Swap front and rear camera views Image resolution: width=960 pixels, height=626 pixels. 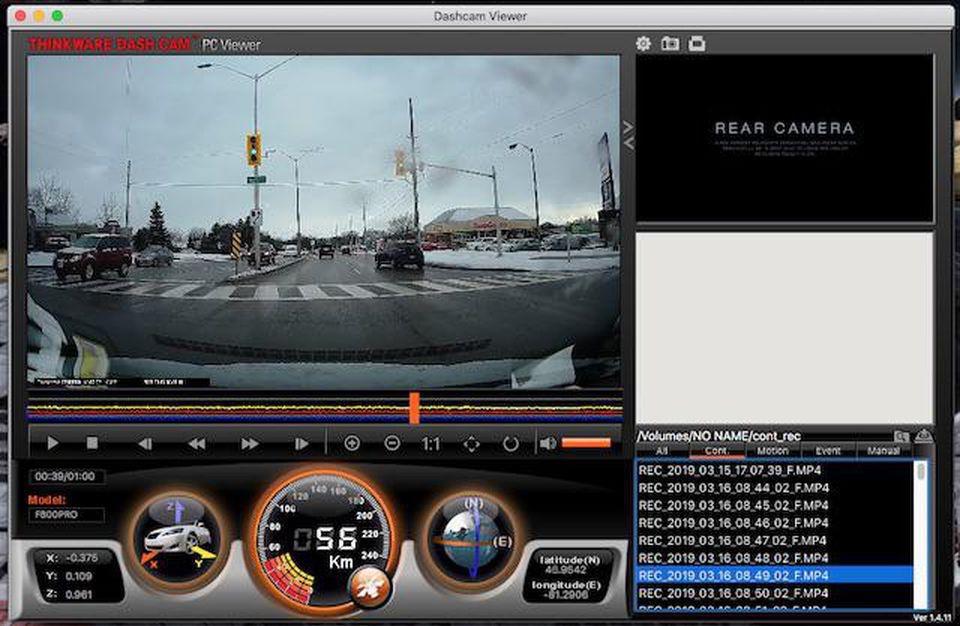tap(627, 135)
